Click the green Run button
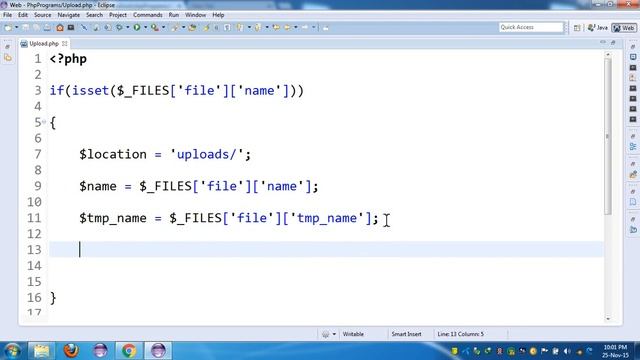The width and height of the screenshot is (640, 360). [x=137, y=27]
